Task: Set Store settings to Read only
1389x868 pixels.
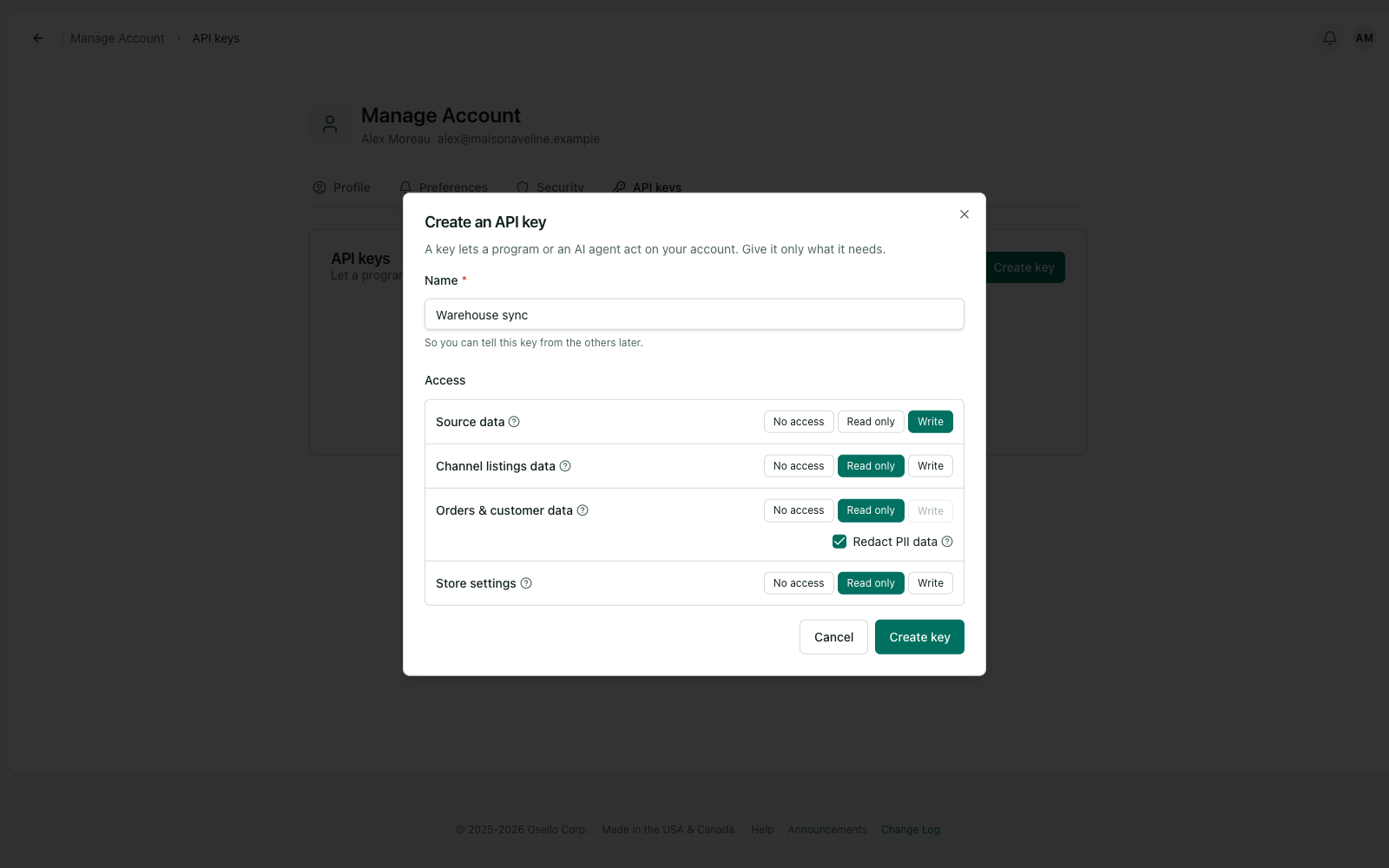Action: [x=871, y=583]
